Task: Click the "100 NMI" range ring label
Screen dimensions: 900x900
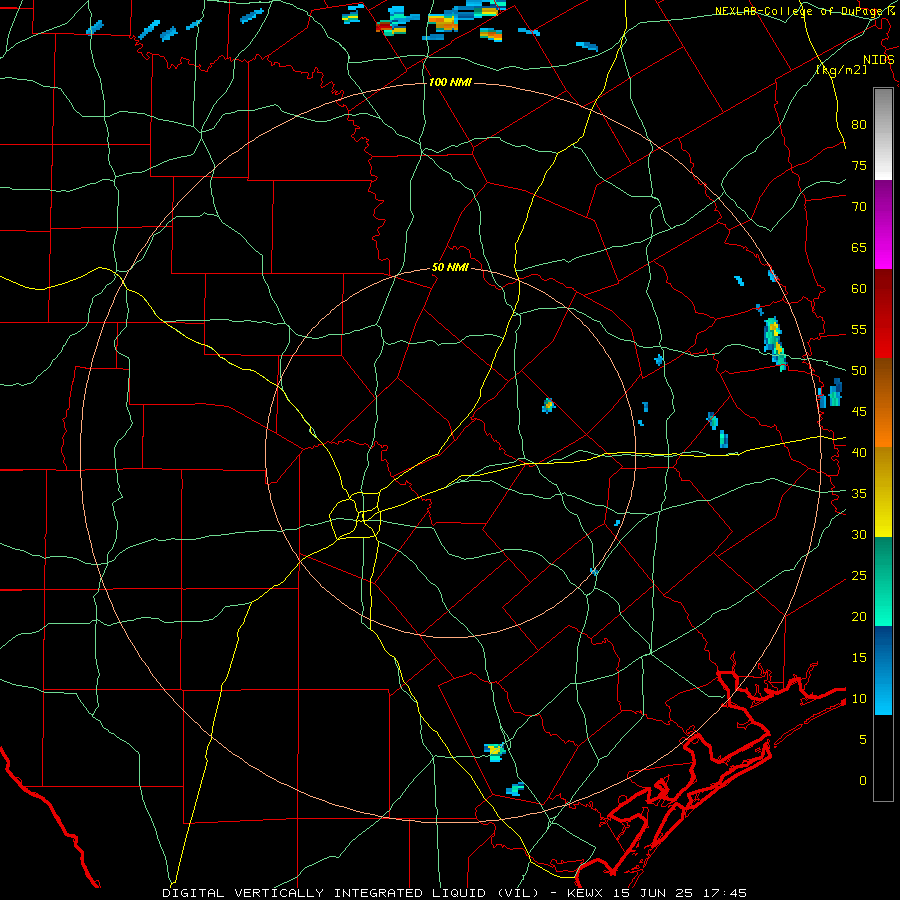Action: 450,83
